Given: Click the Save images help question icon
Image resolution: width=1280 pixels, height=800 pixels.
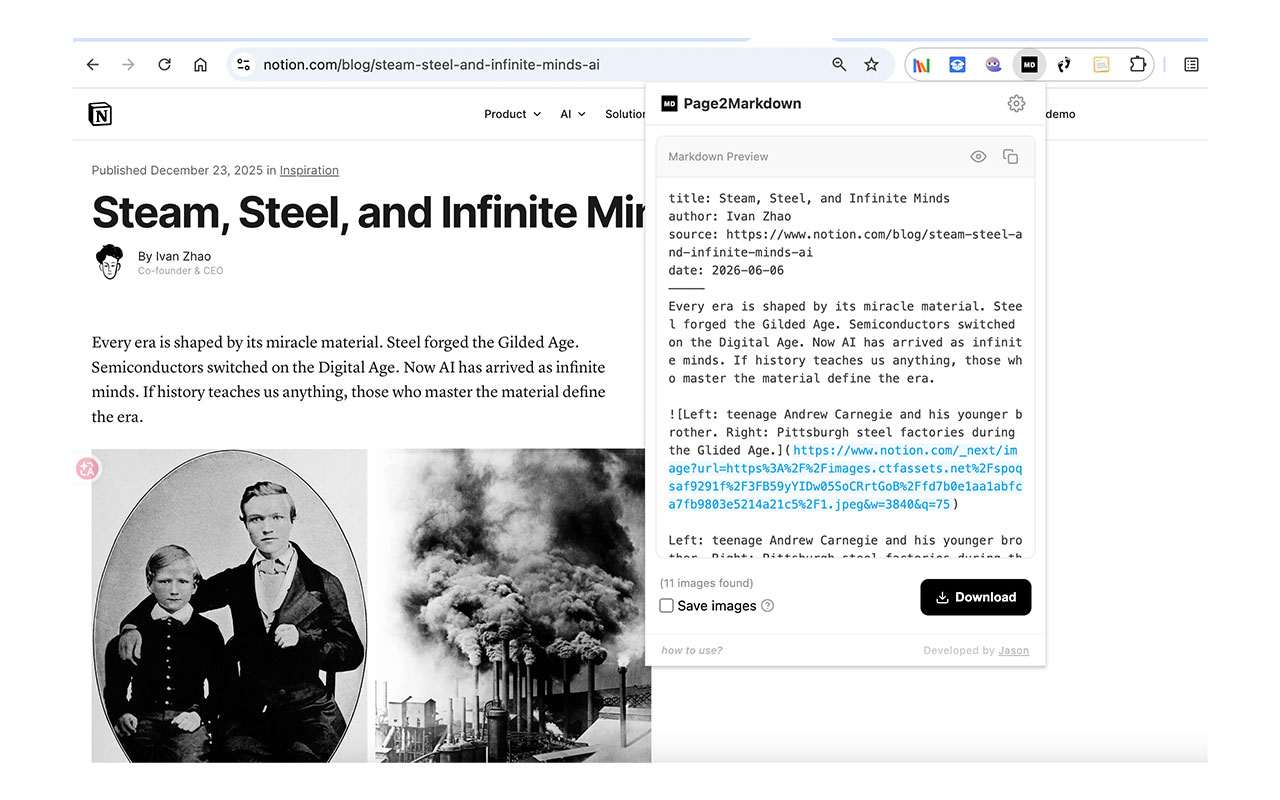Looking at the screenshot, I should pyautogui.click(x=768, y=606).
